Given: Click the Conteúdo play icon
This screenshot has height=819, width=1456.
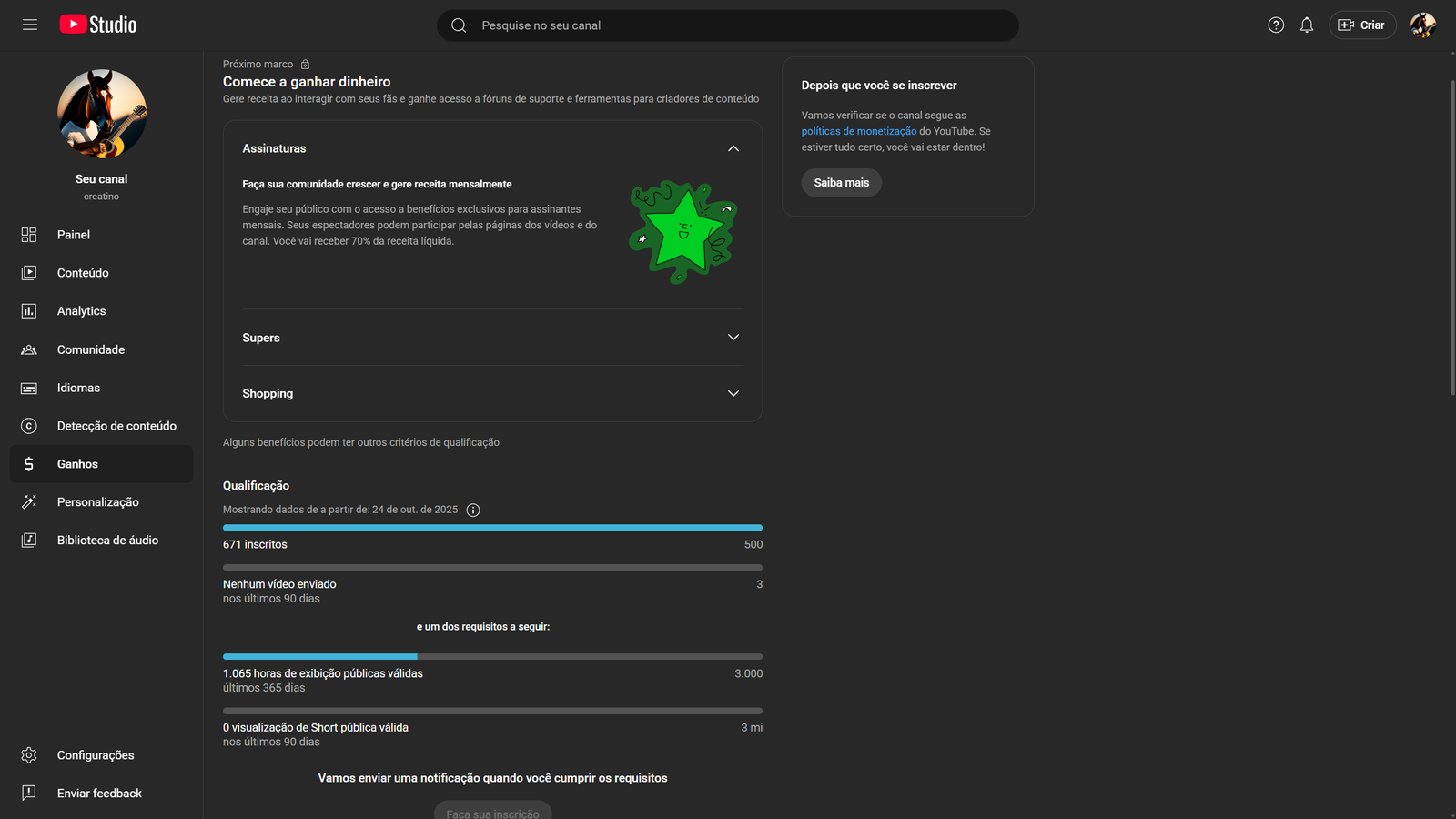Looking at the screenshot, I should [x=29, y=273].
